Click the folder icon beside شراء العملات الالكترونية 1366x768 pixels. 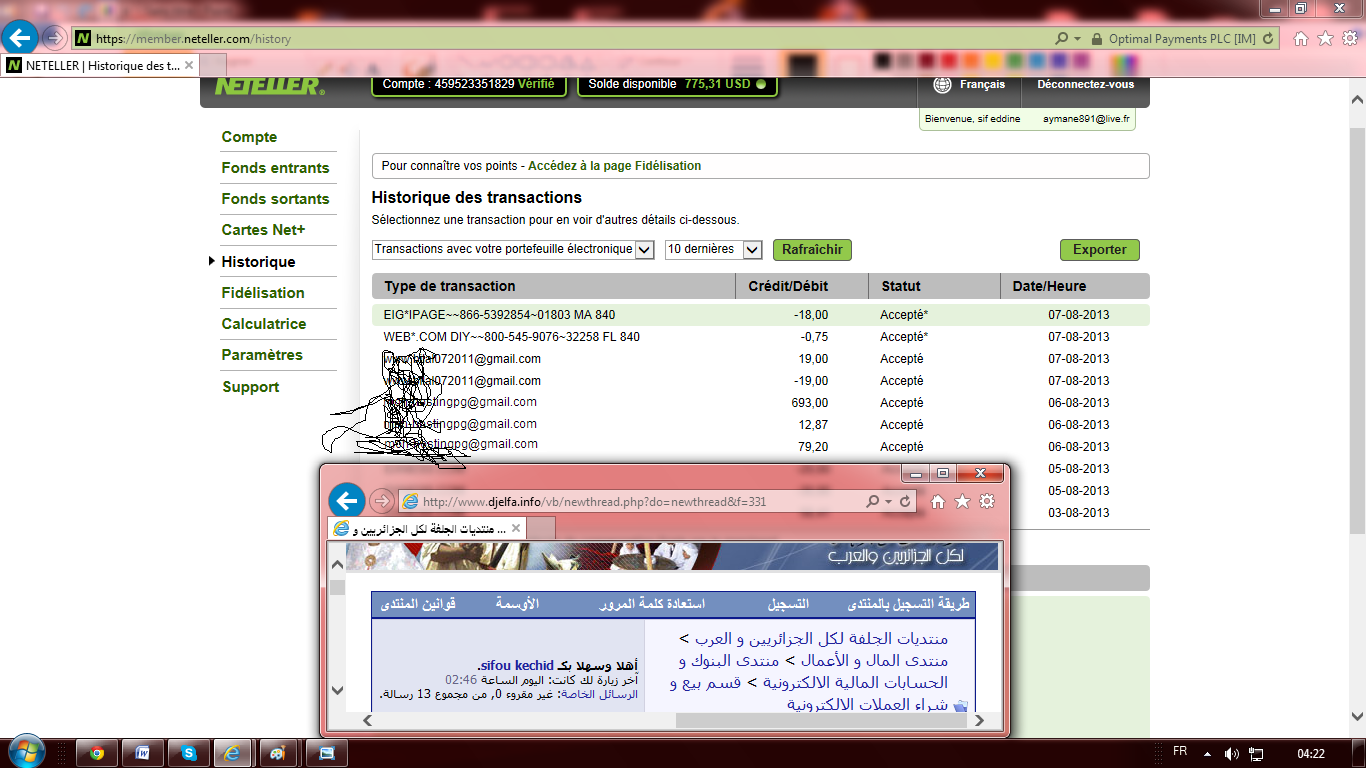tap(960, 705)
